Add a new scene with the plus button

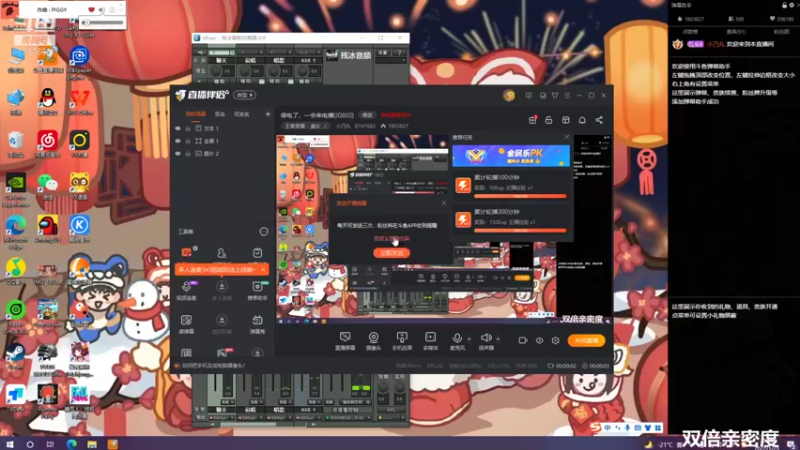pos(267,114)
